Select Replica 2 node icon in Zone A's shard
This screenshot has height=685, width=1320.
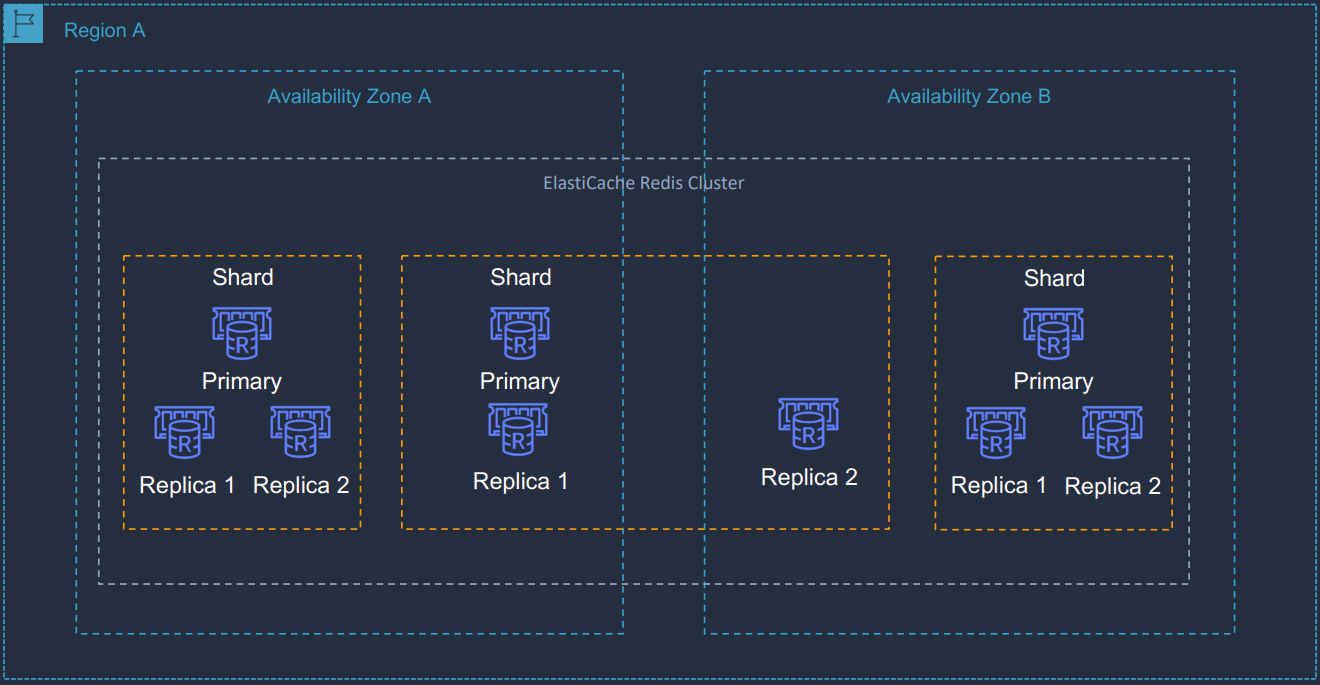(x=300, y=433)
